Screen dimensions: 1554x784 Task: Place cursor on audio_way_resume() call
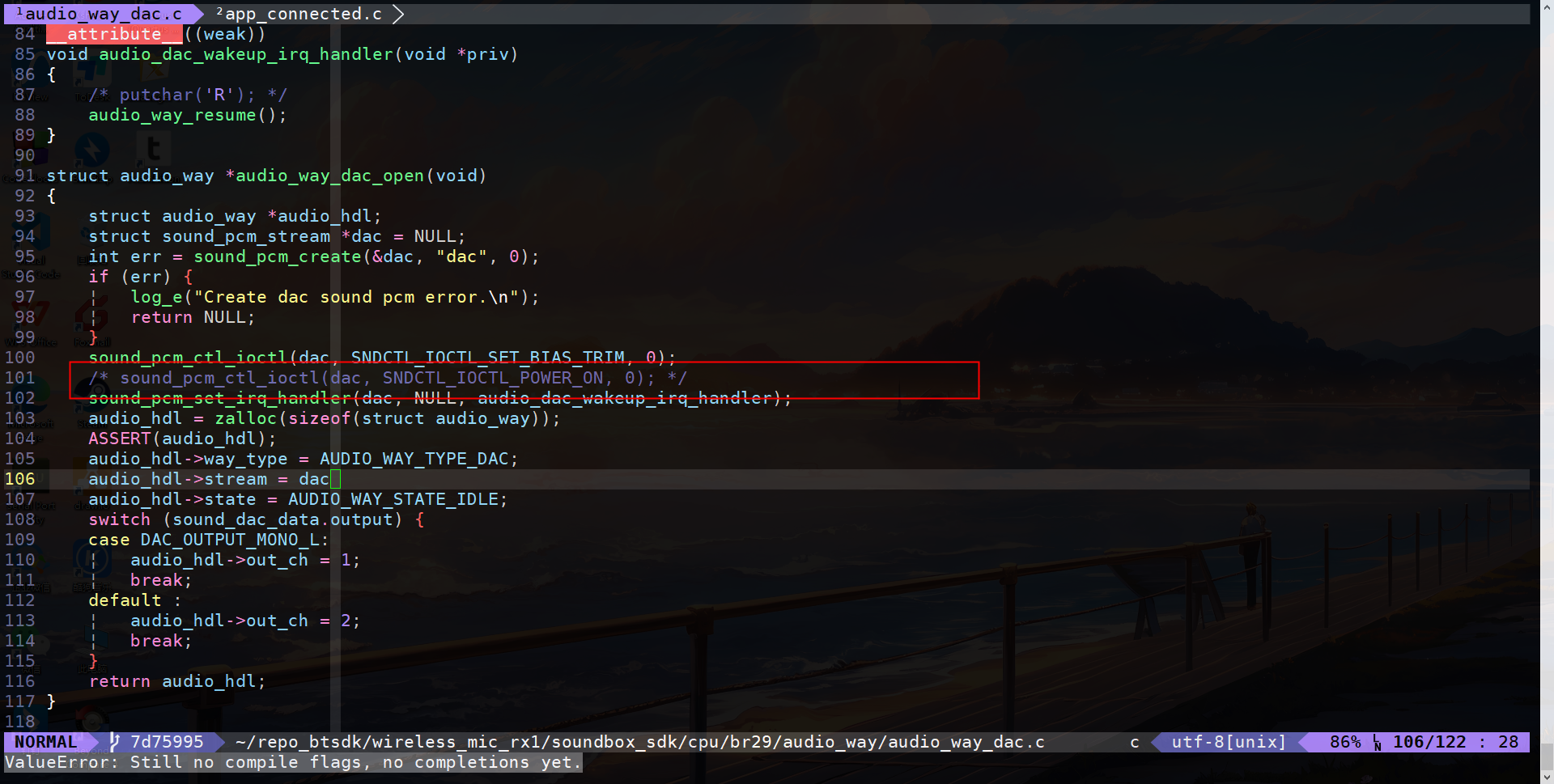coord(187,115)
